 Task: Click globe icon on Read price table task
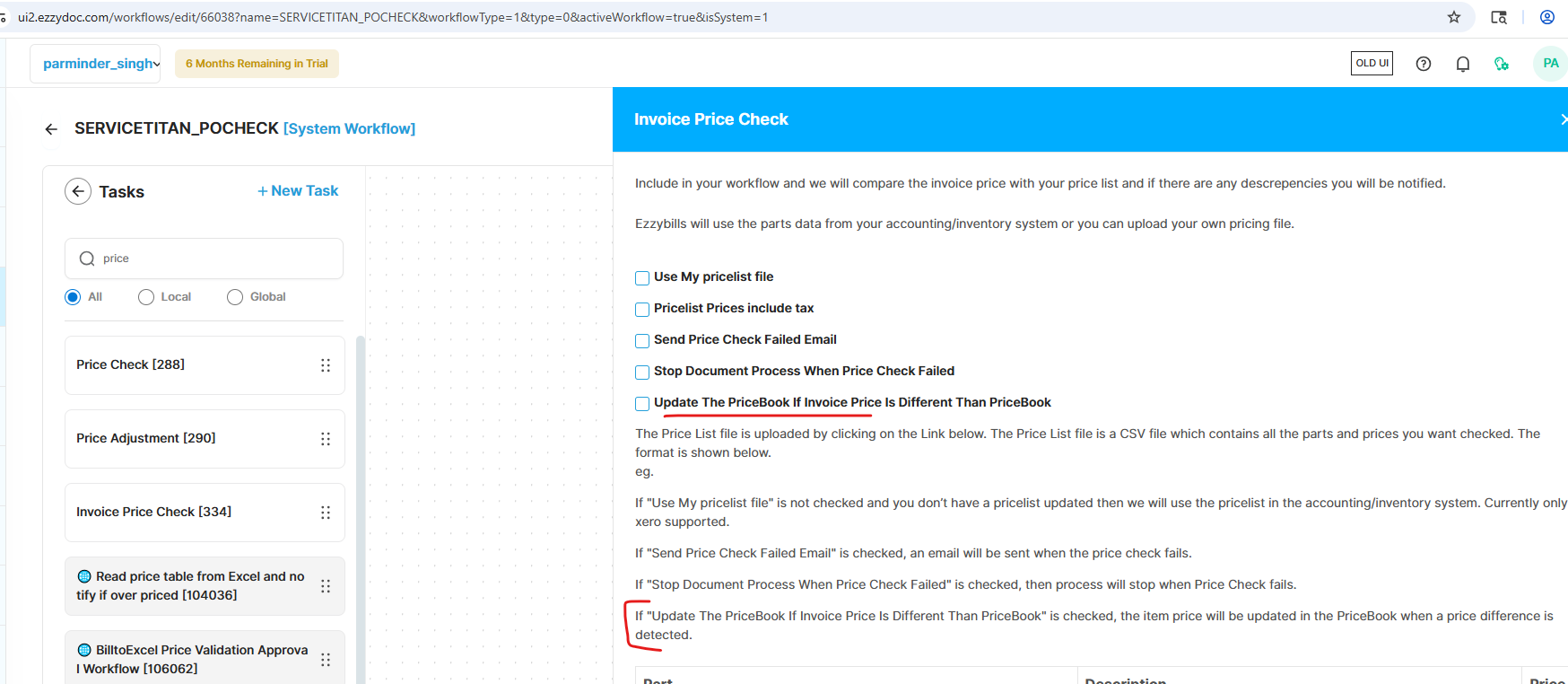click(84, 576)
